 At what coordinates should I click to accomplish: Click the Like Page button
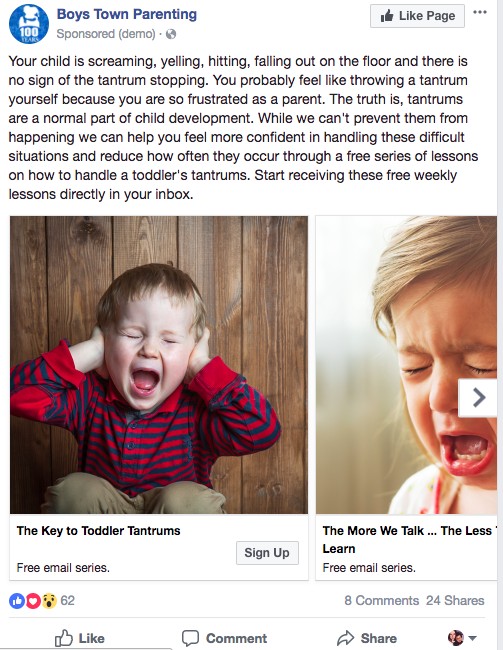tap(417, 16)
